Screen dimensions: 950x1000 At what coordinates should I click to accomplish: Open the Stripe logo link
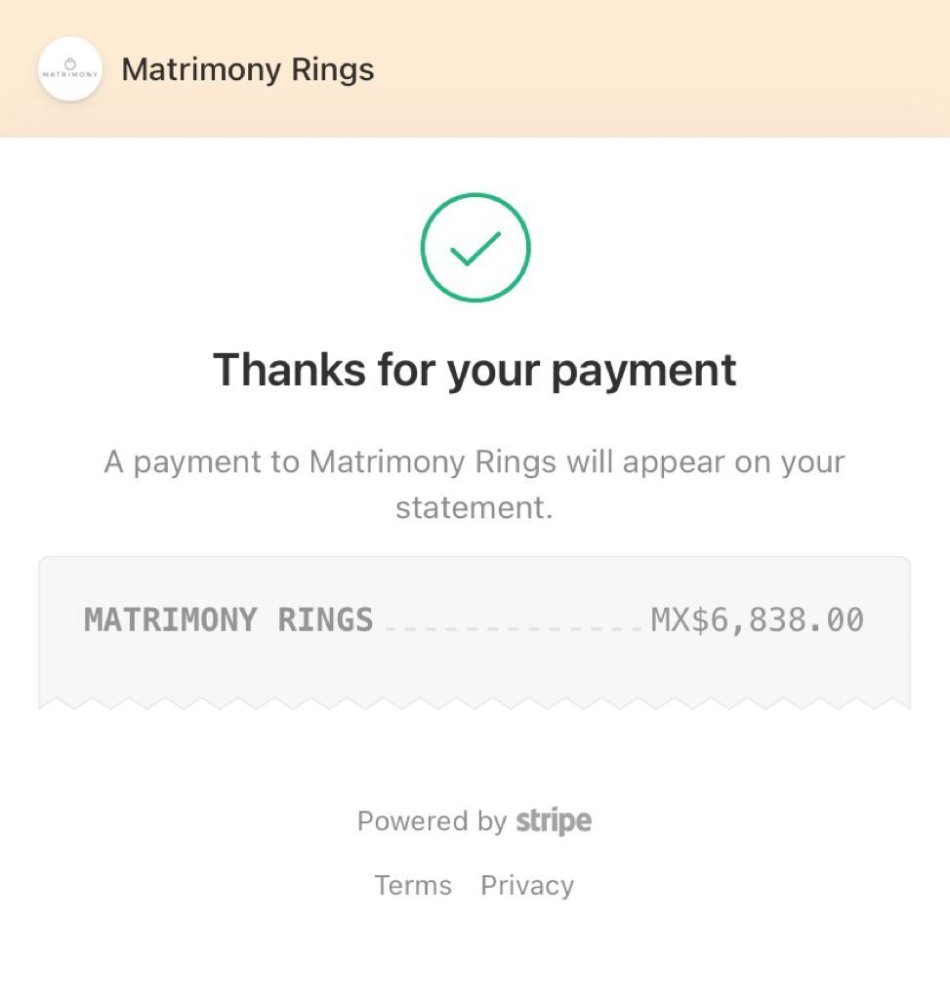point(553,820)
